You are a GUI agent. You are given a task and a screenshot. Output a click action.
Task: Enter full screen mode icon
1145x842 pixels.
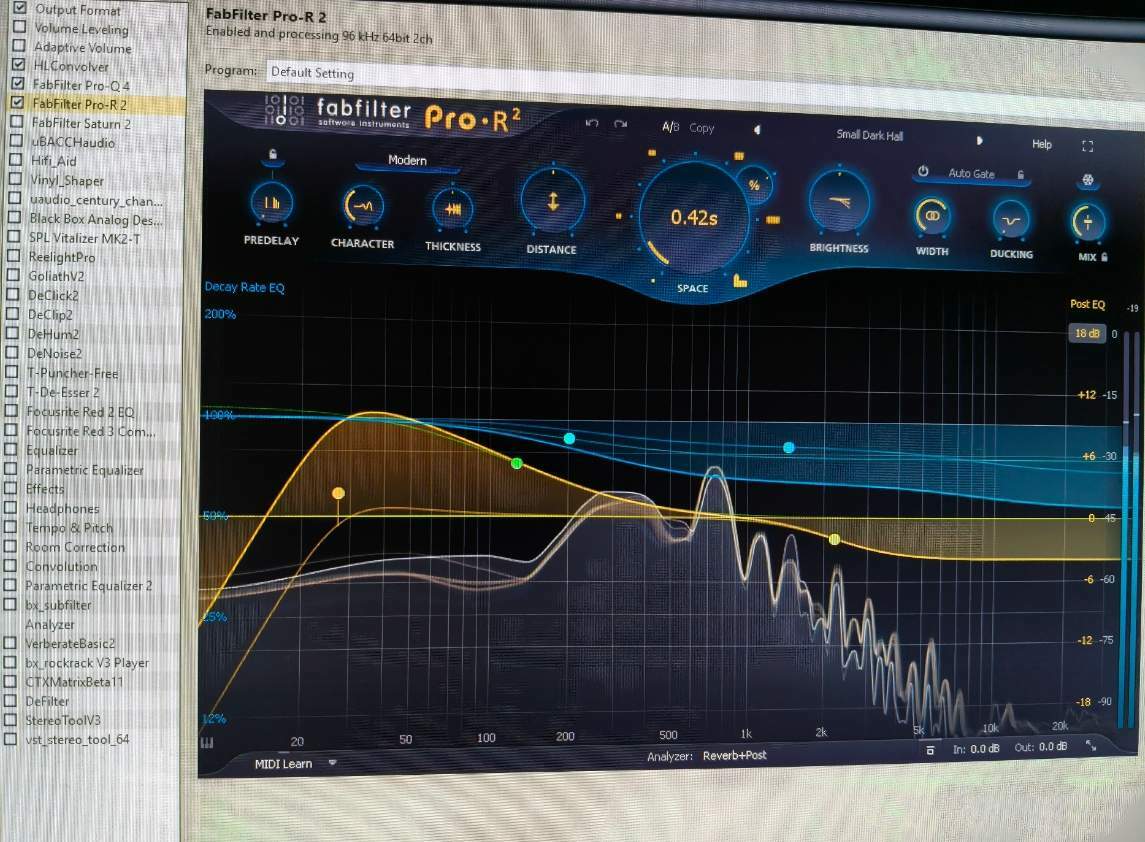[1088, 146]
